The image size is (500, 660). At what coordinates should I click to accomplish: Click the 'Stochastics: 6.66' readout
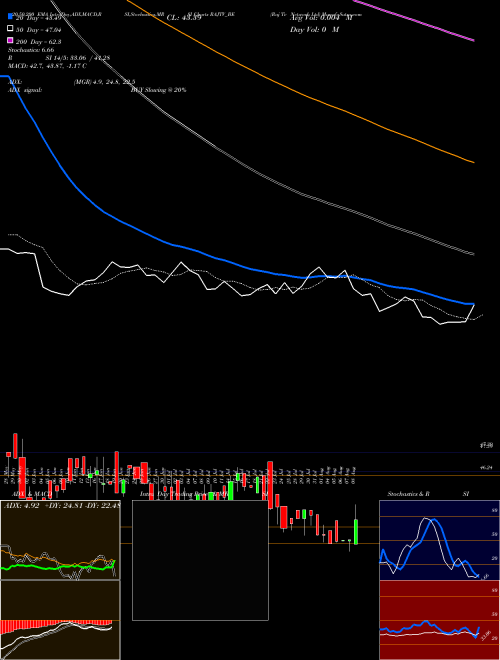31,50
